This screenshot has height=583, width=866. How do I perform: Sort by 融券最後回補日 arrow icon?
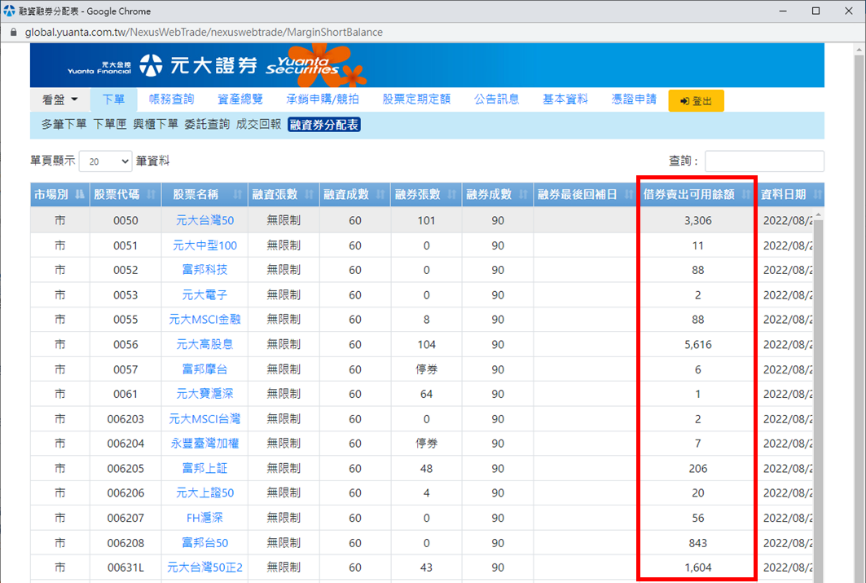[629, 194]
